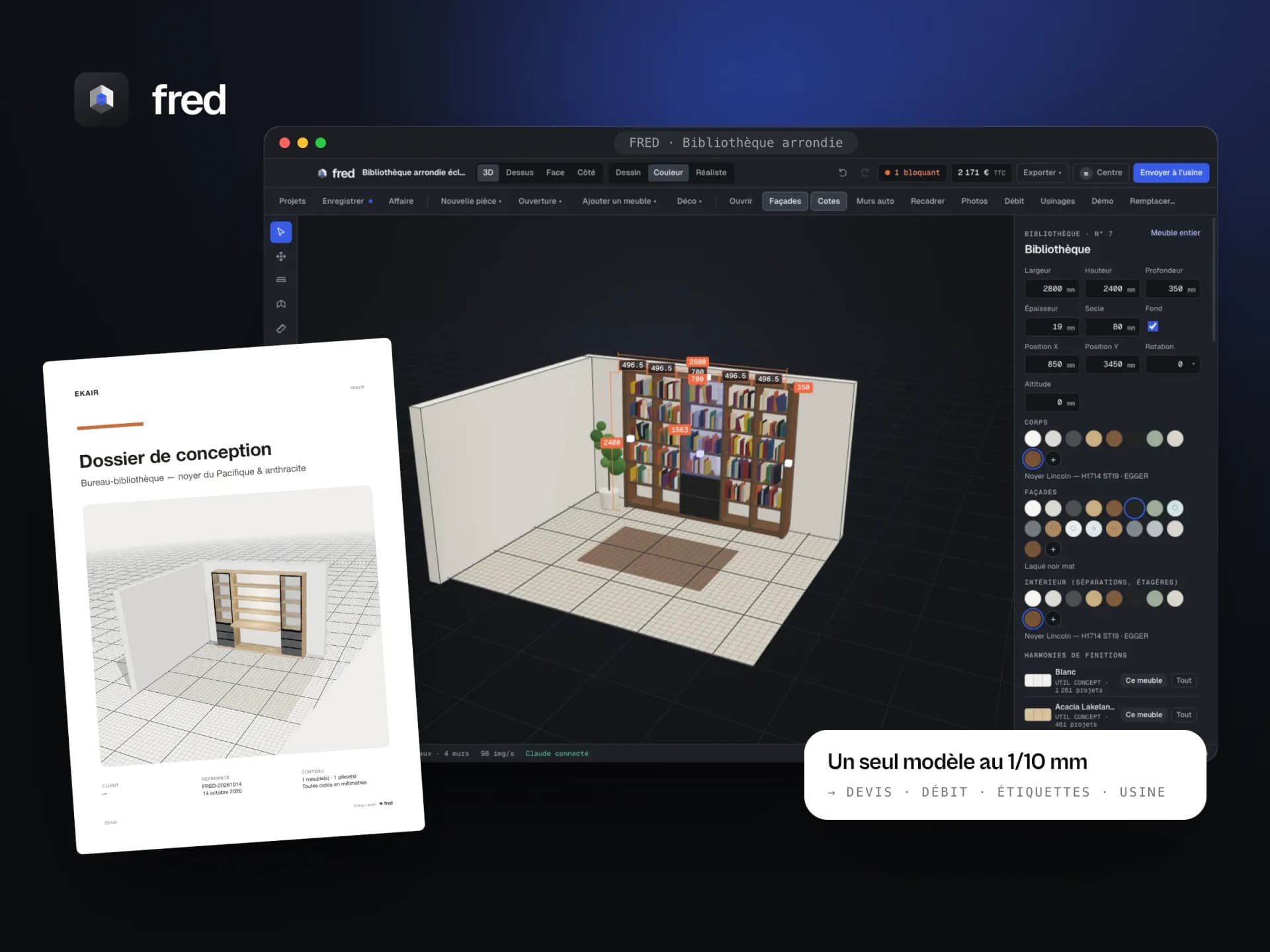Click the undo arrow icon
This screenshot has height=952, width=1270.
(843, 173)
